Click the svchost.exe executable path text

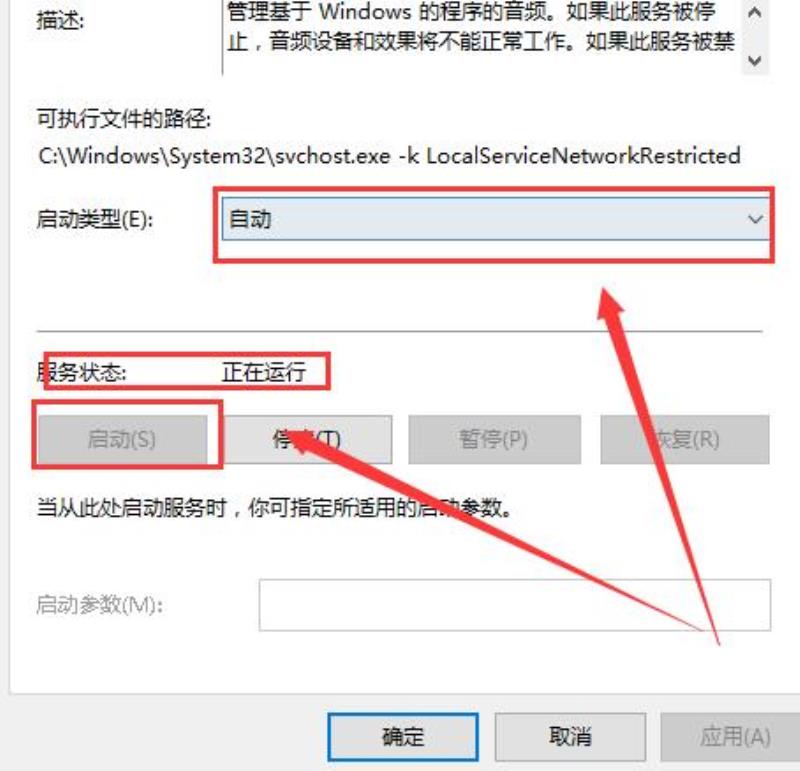[x=389, y=156]
